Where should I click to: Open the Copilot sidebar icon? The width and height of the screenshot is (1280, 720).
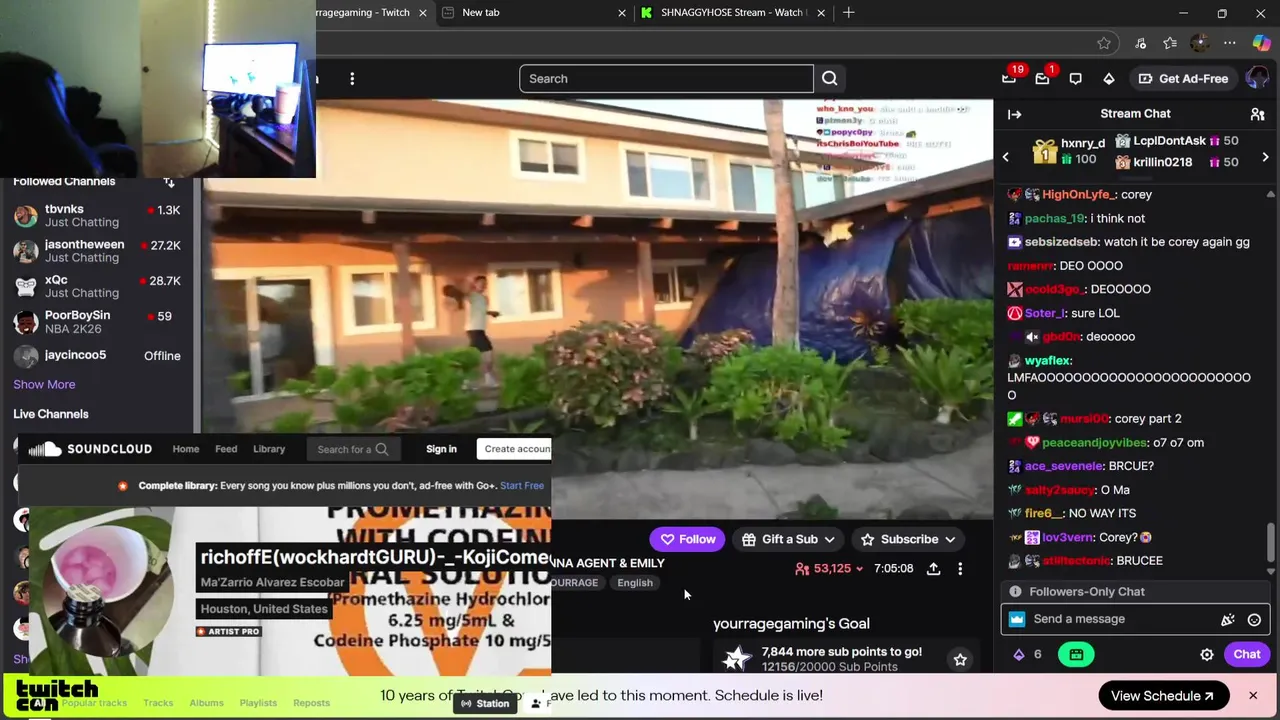1260,43
